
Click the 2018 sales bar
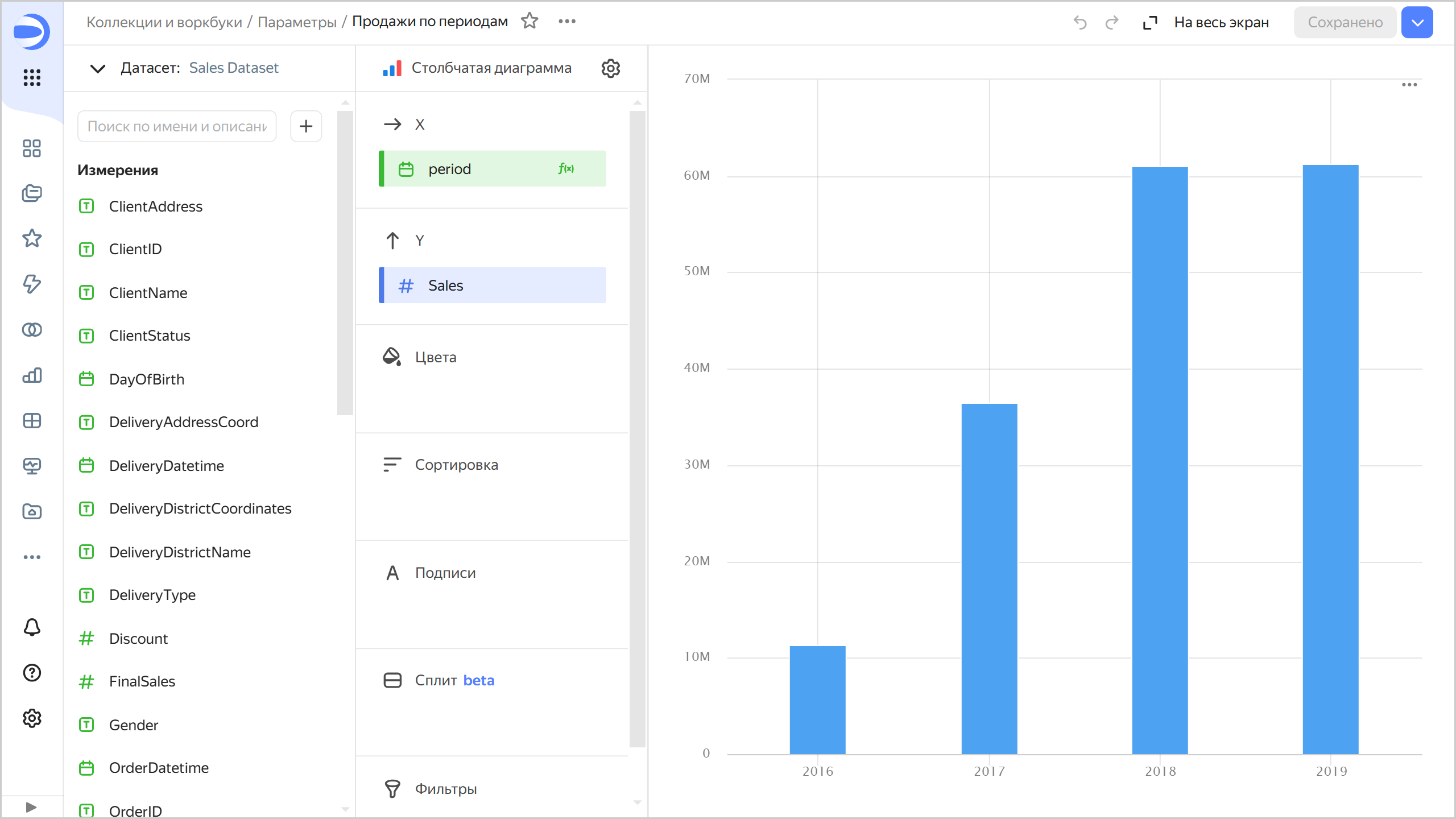[1160, 460]
